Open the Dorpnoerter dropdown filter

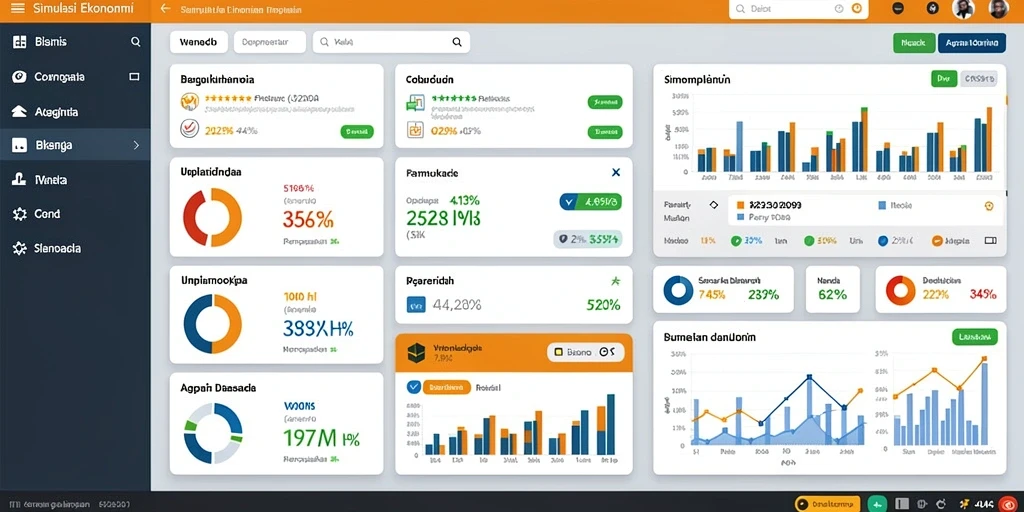click(x=270, y=42)
